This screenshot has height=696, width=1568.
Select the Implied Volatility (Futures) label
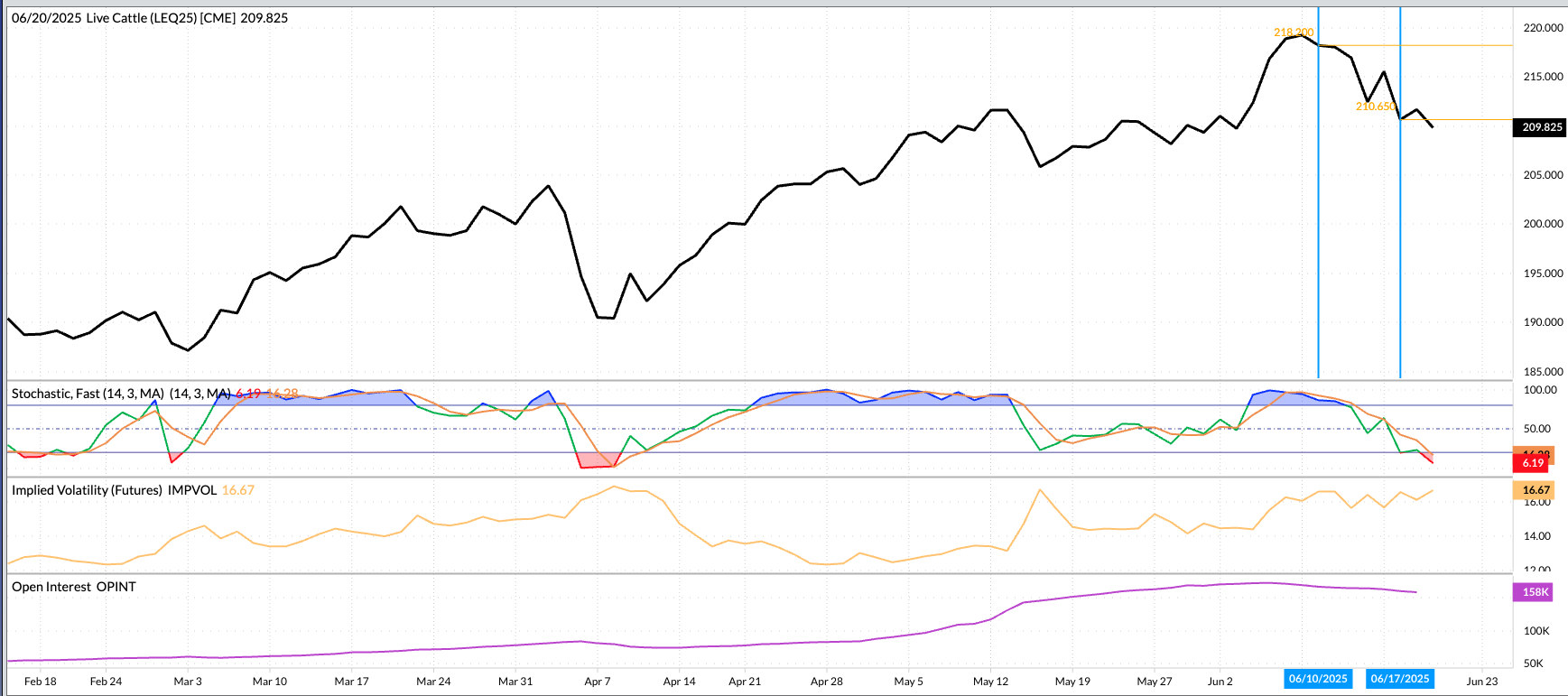click(114, 490)
